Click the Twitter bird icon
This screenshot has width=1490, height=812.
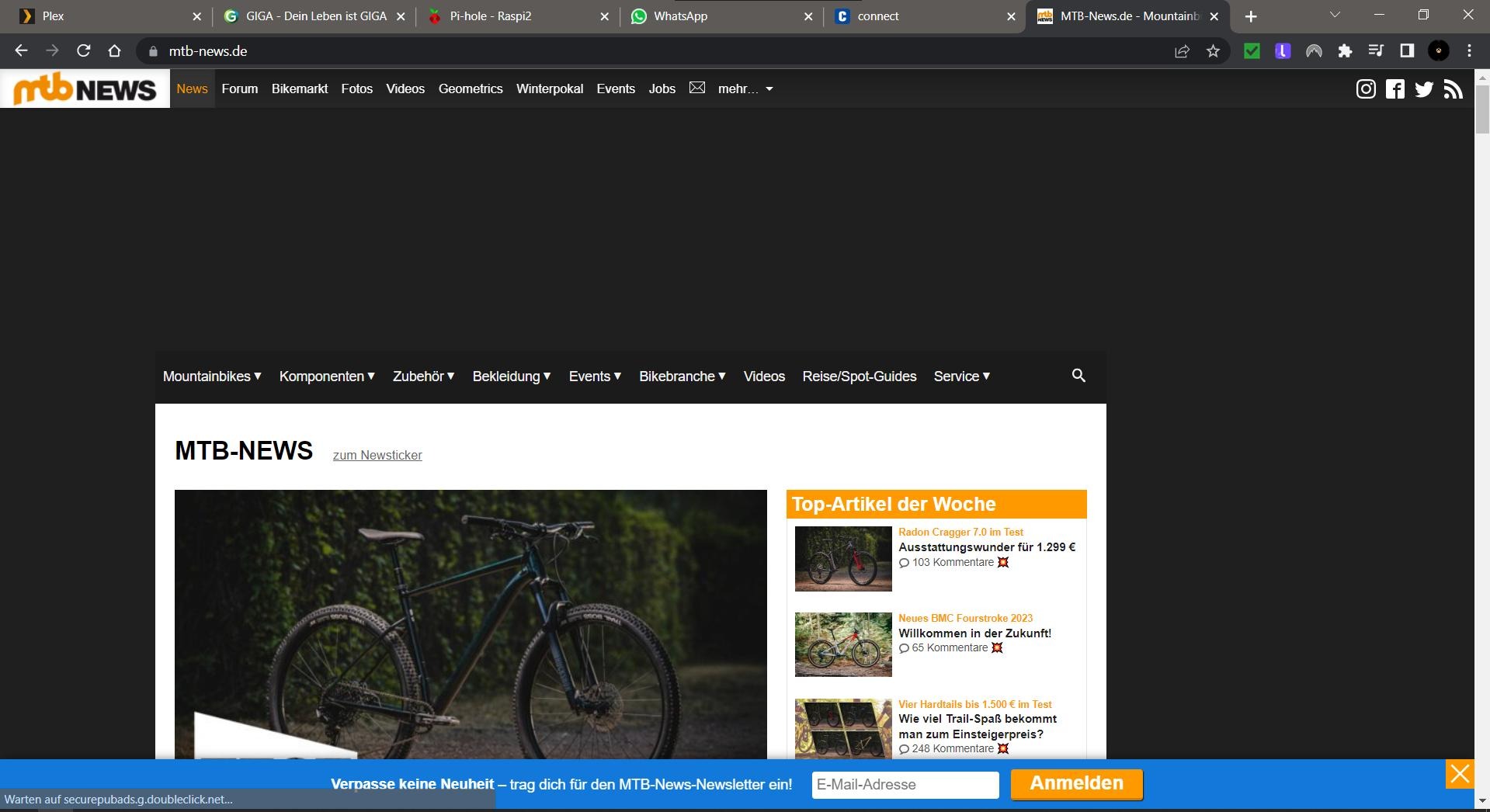click(x=1424, y=89)
